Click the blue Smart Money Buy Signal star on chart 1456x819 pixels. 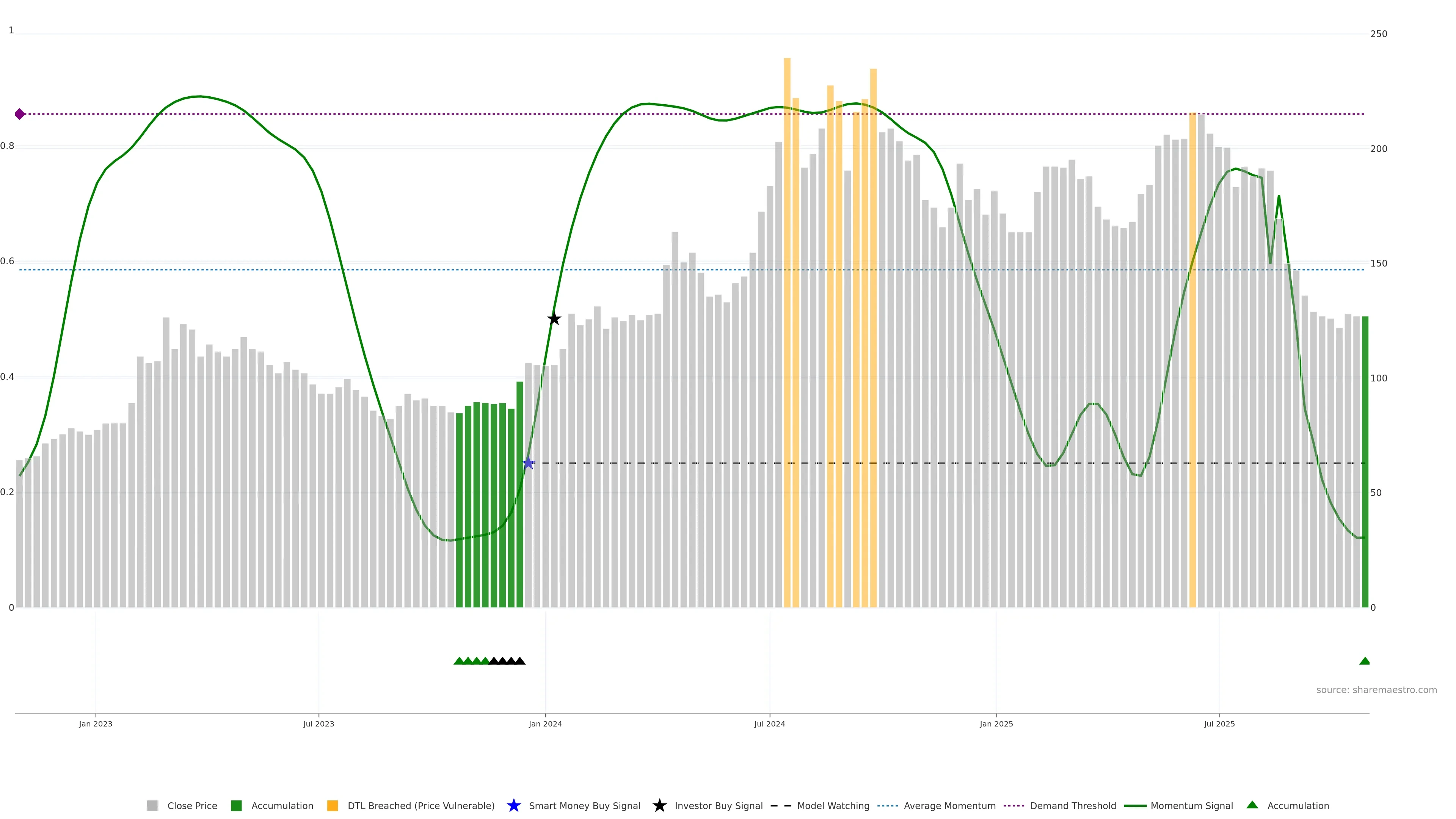[528, 463]
